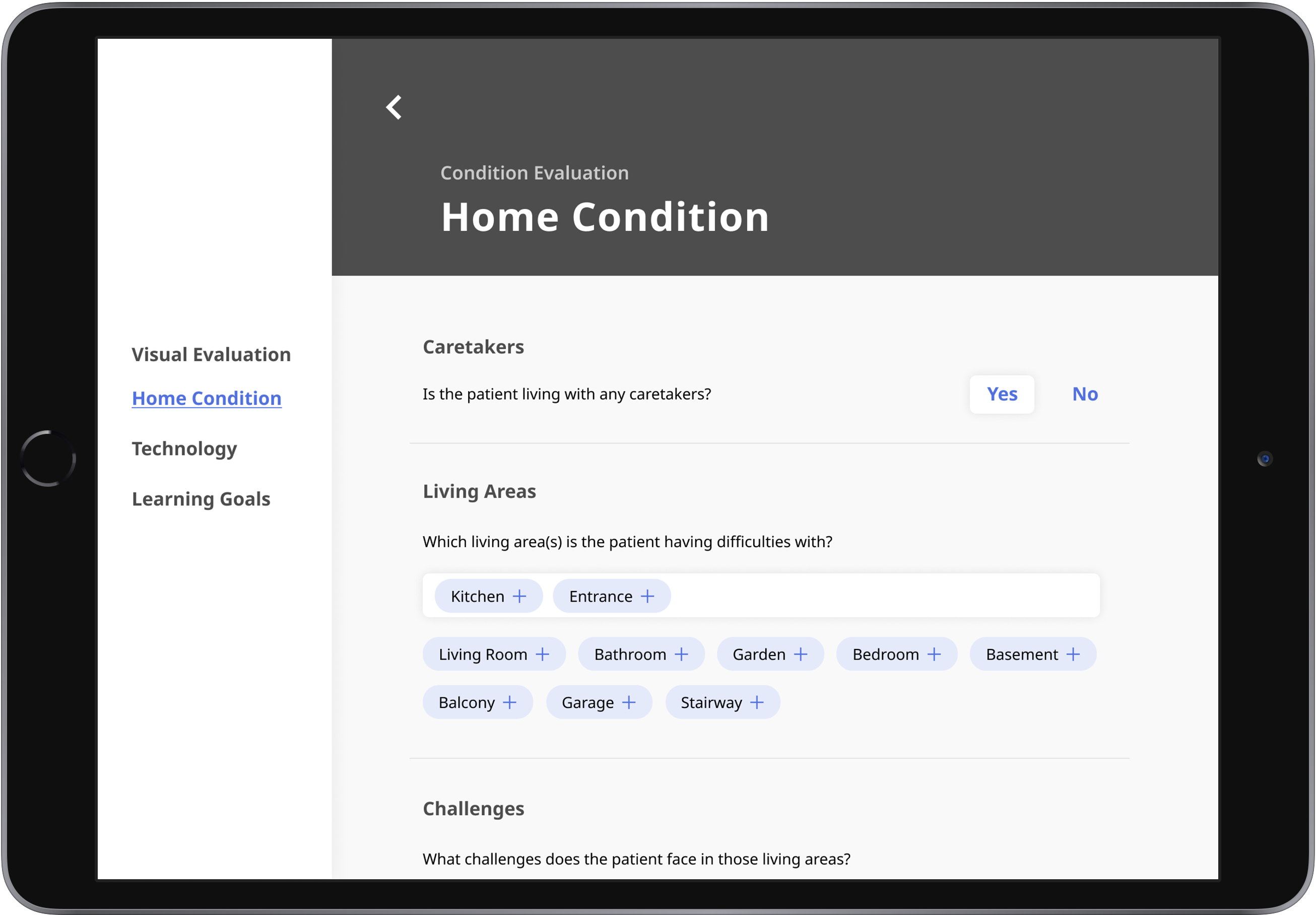The height and width of the screenshot is (915, 1316).
Task: Select the Garage living area chip
Action: tap(587, 702)
